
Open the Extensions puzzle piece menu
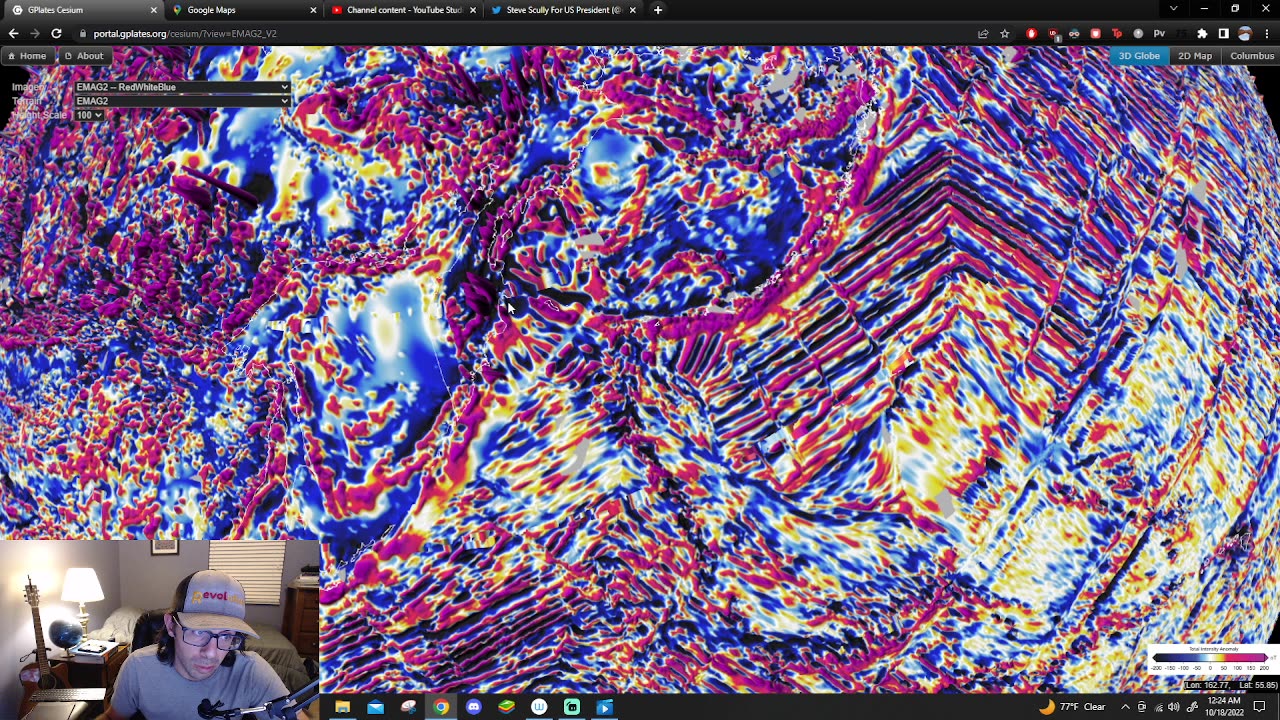1202,34
